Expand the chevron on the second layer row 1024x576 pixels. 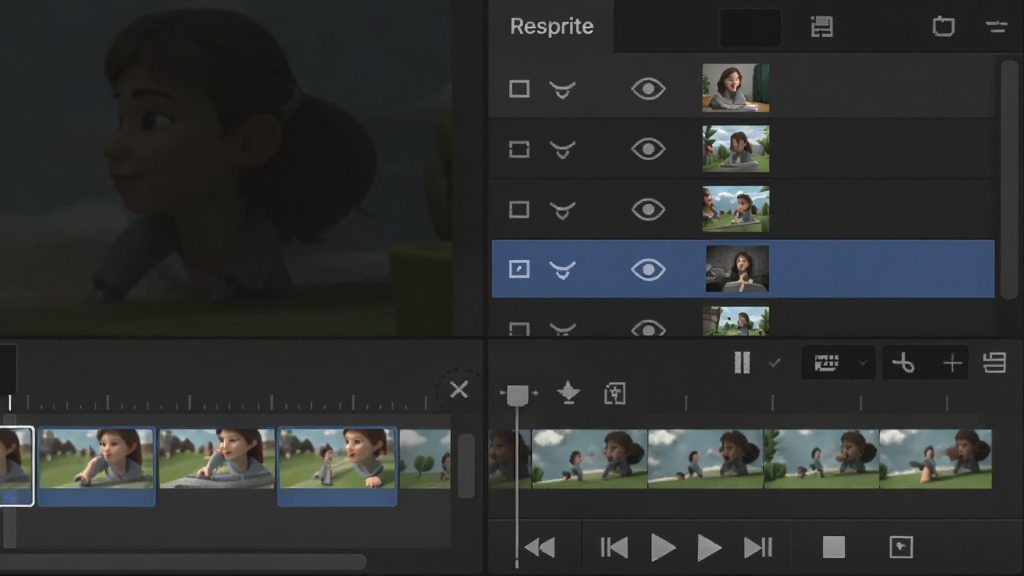click(562, 150)
